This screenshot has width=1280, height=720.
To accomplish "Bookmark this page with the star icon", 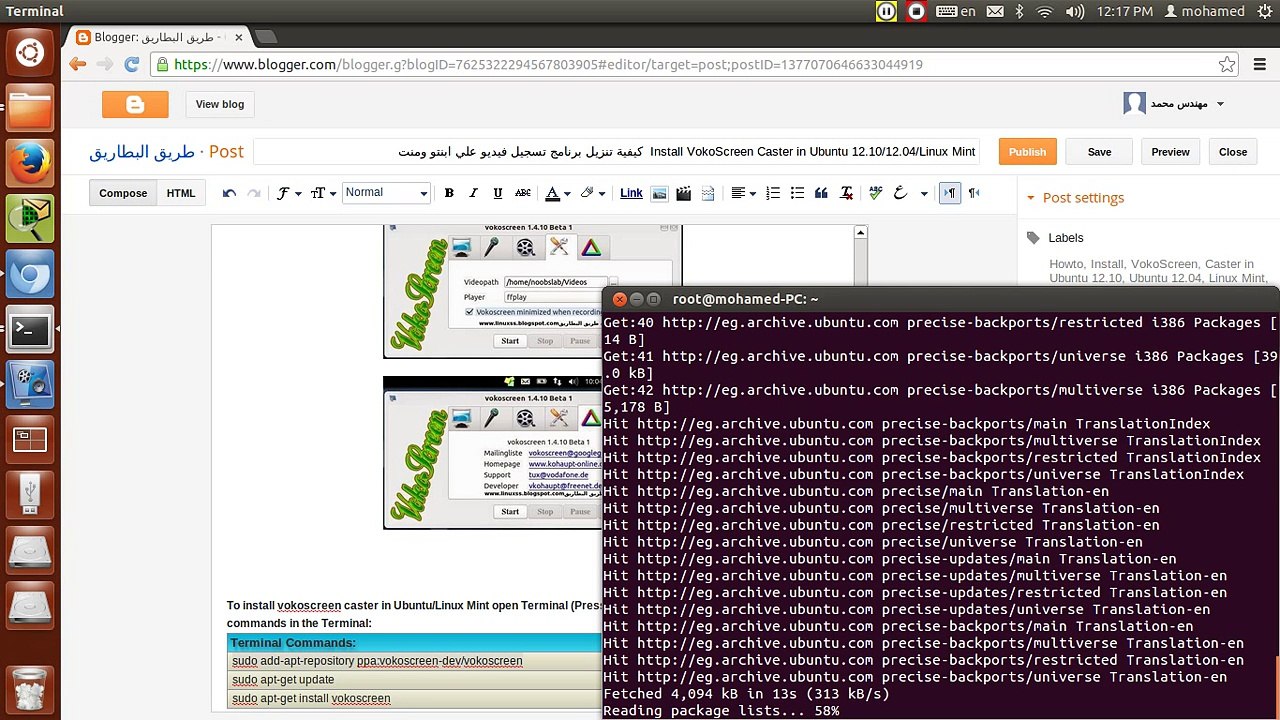I will coord(1227,64).
